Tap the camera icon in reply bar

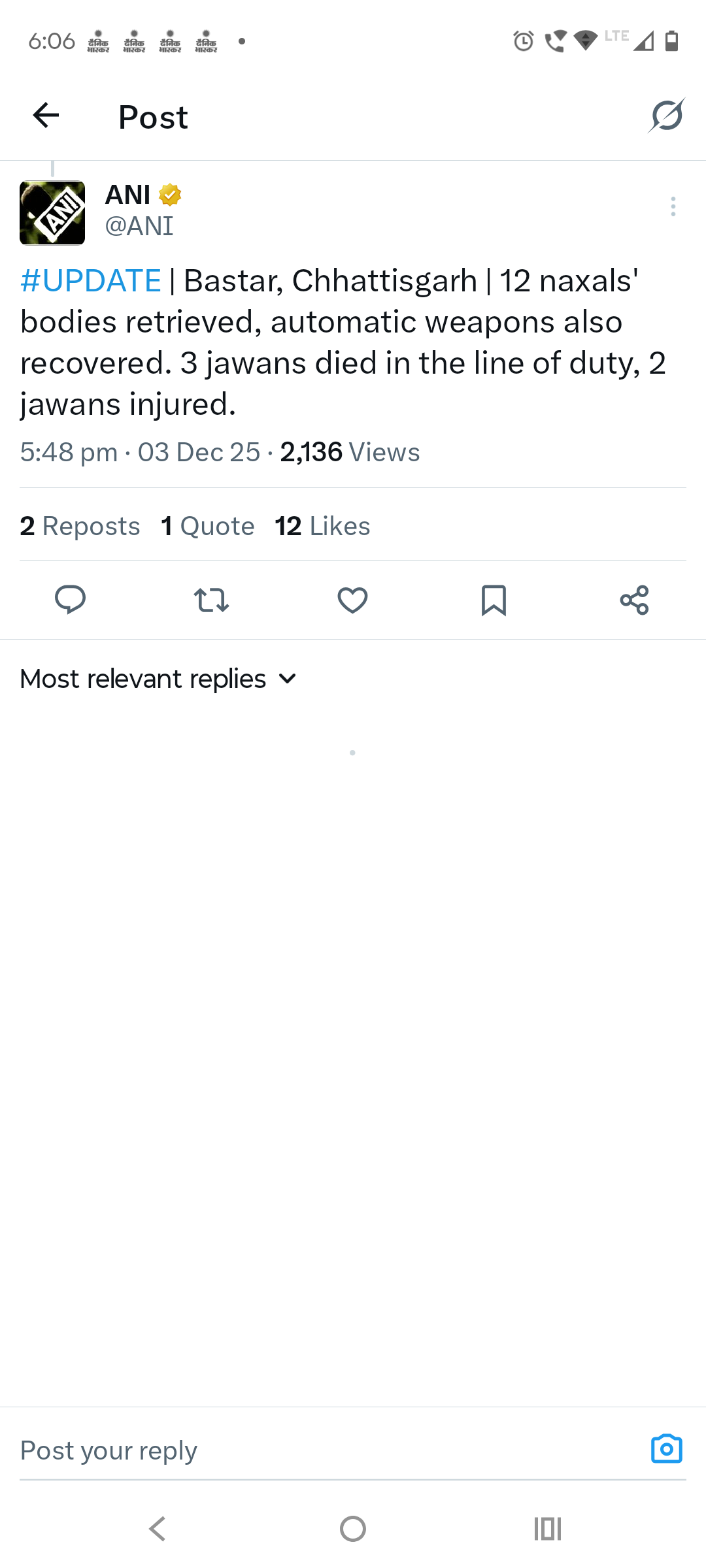tap(666, 1448)
